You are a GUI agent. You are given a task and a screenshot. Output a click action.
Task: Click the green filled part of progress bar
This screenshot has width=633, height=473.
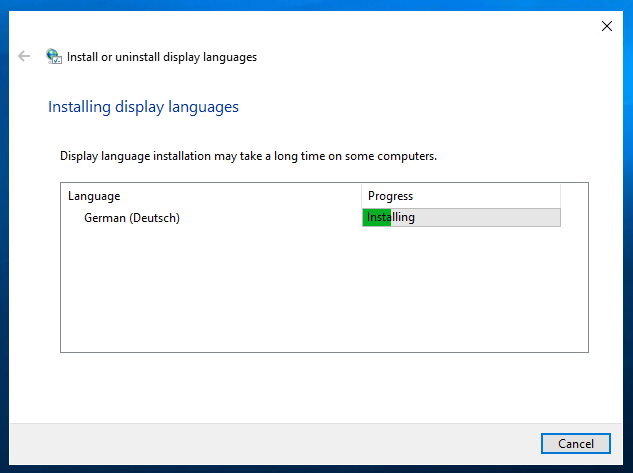pos(375,217)
